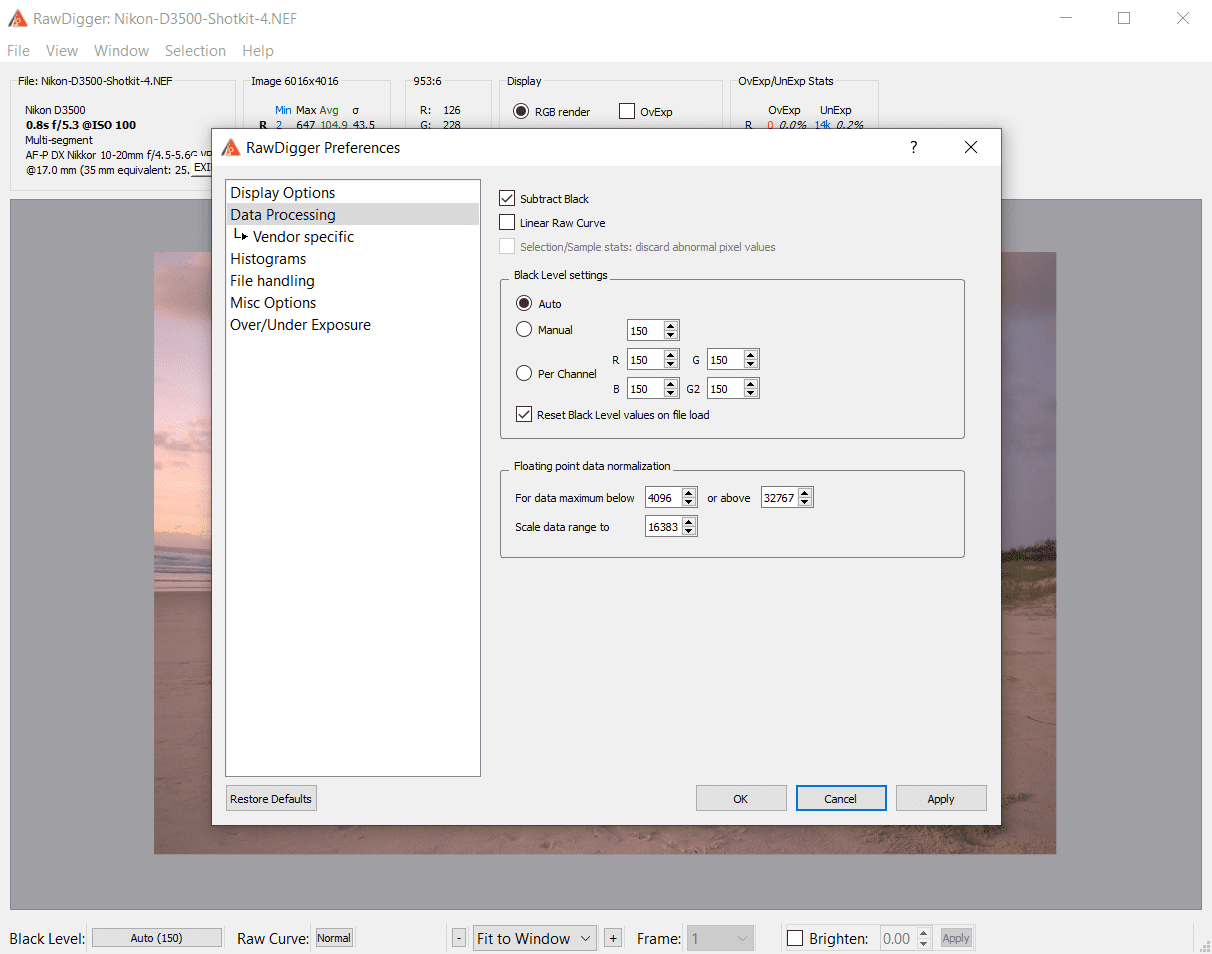Click the Apply button in the Preferences dialog
The width and height of the screenshot is (1212, 954).
pyautogui.click(x=941, y=798)
